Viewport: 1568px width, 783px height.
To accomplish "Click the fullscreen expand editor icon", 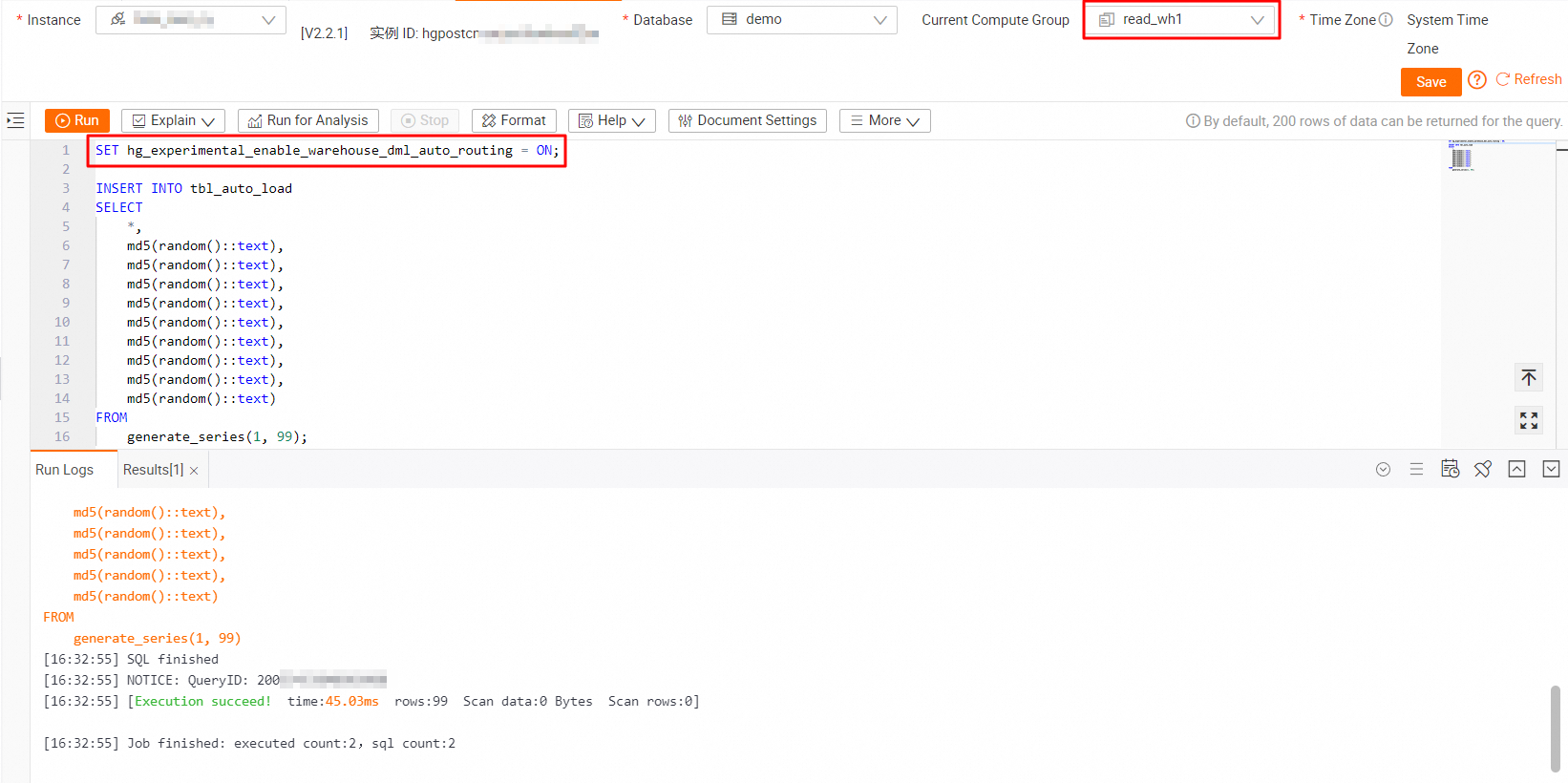I will click(1529, 420).
